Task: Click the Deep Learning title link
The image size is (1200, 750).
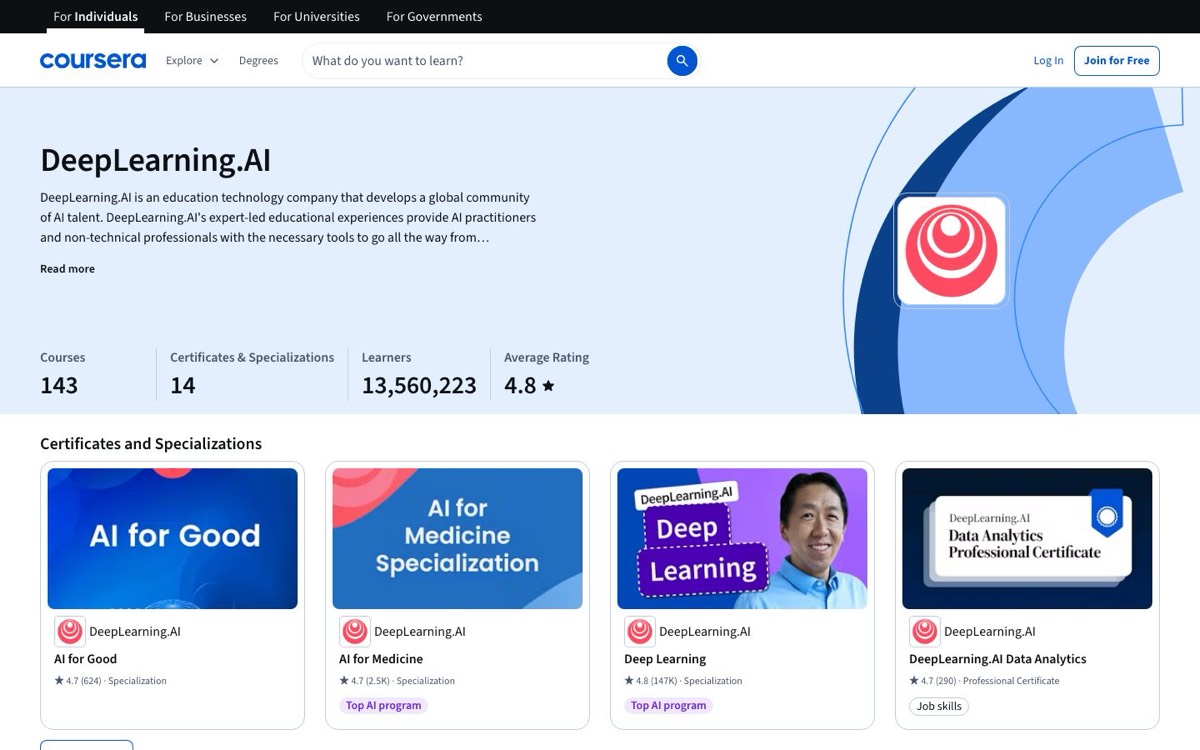Action: tap(665, 659)
